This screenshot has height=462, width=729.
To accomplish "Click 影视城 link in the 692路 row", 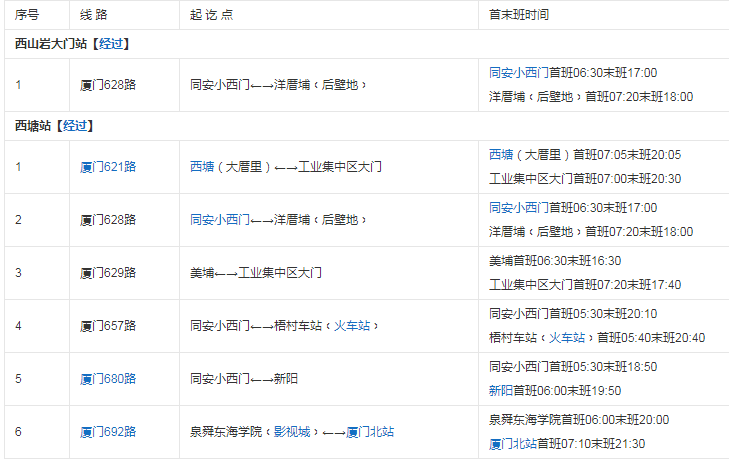I will 293,432.
